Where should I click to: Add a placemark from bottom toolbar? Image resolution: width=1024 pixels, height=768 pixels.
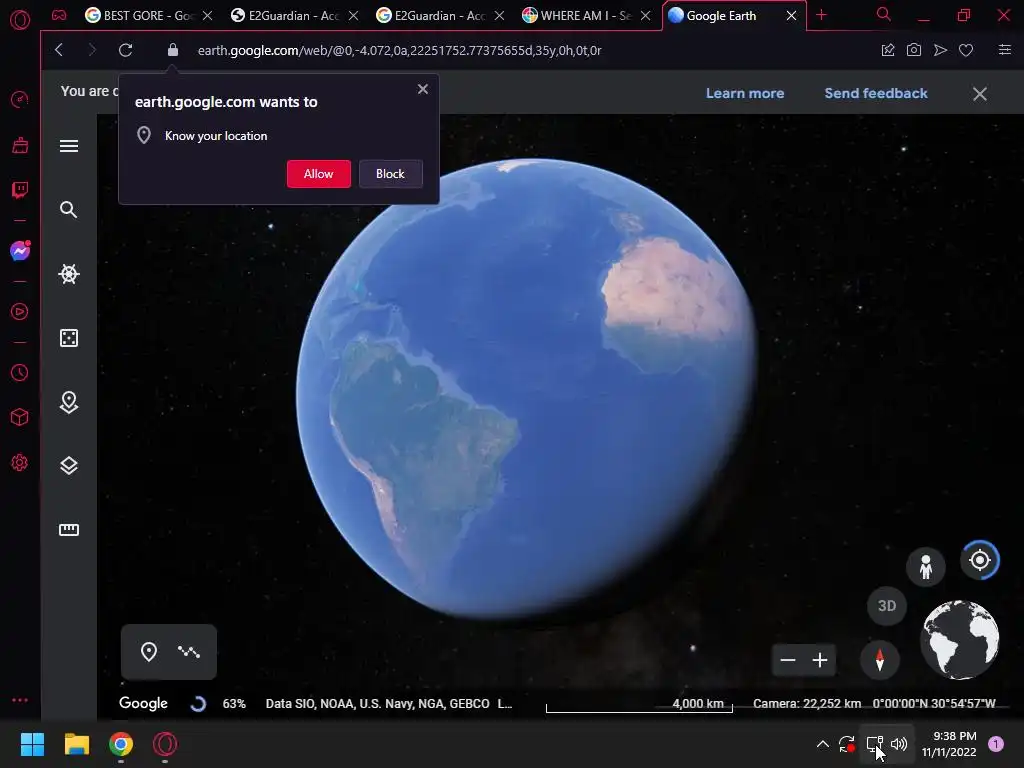[x=149, y=652]
